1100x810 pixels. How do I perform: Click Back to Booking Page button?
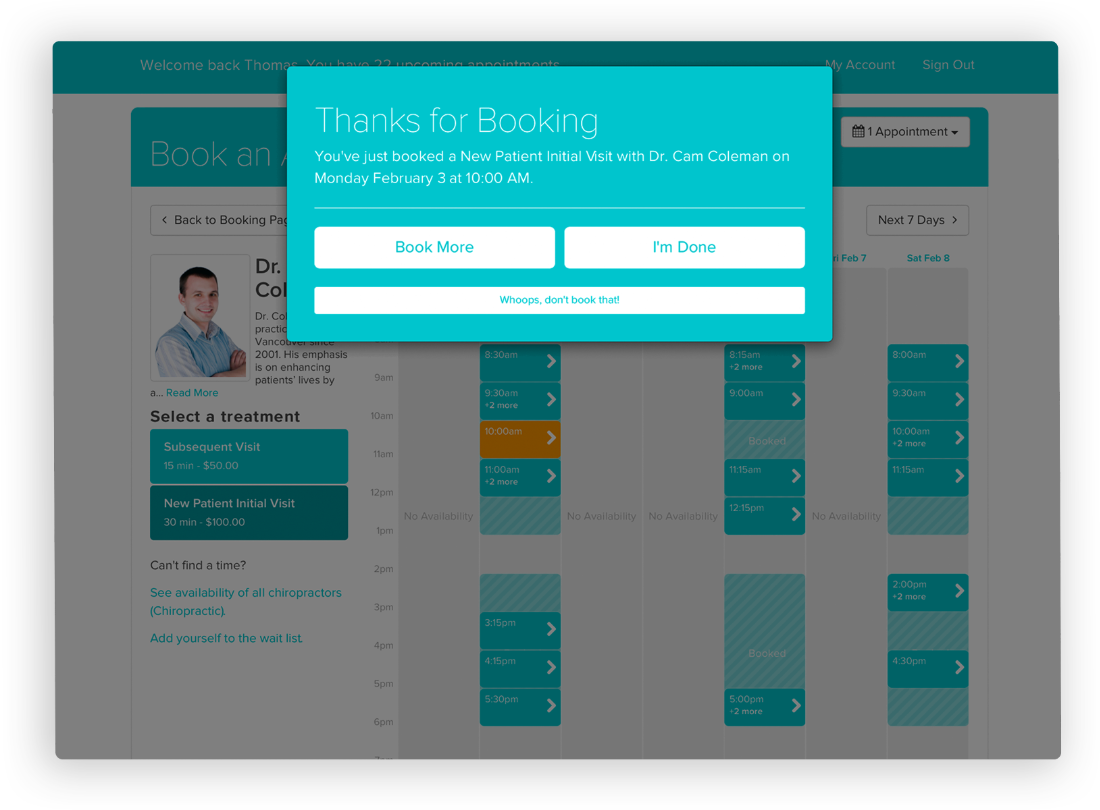[x=220, y=220]
